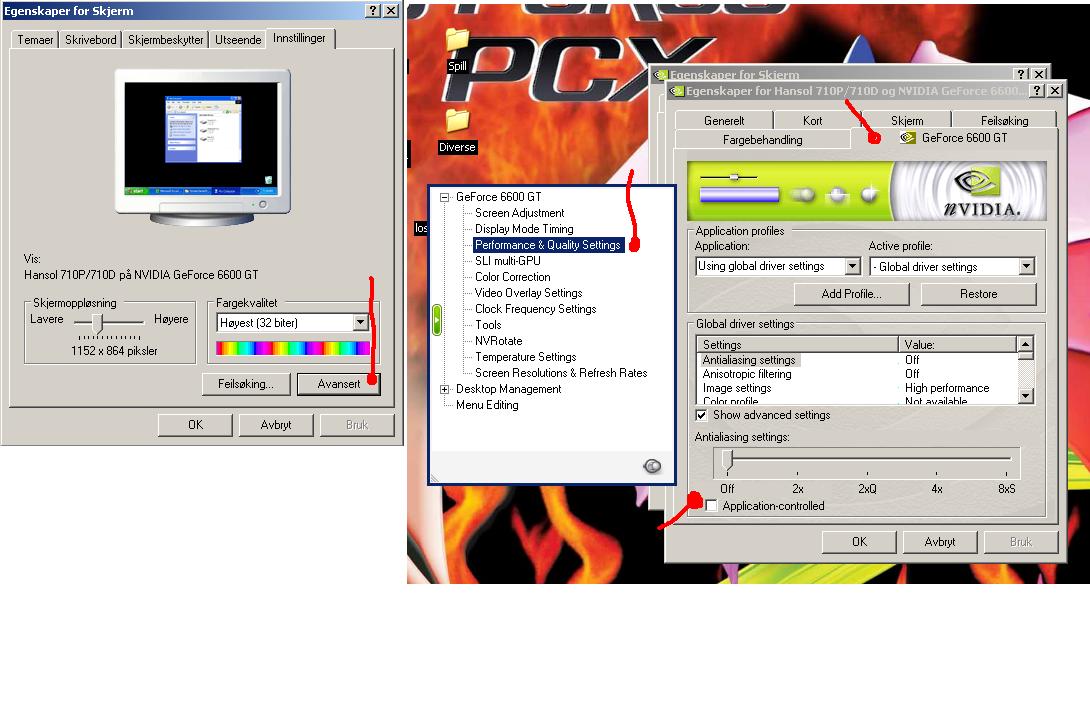1090x718 pixels.
Task: Click the help button in the Hansol 710P/710D properties title bar
Action: (1036, 90)
